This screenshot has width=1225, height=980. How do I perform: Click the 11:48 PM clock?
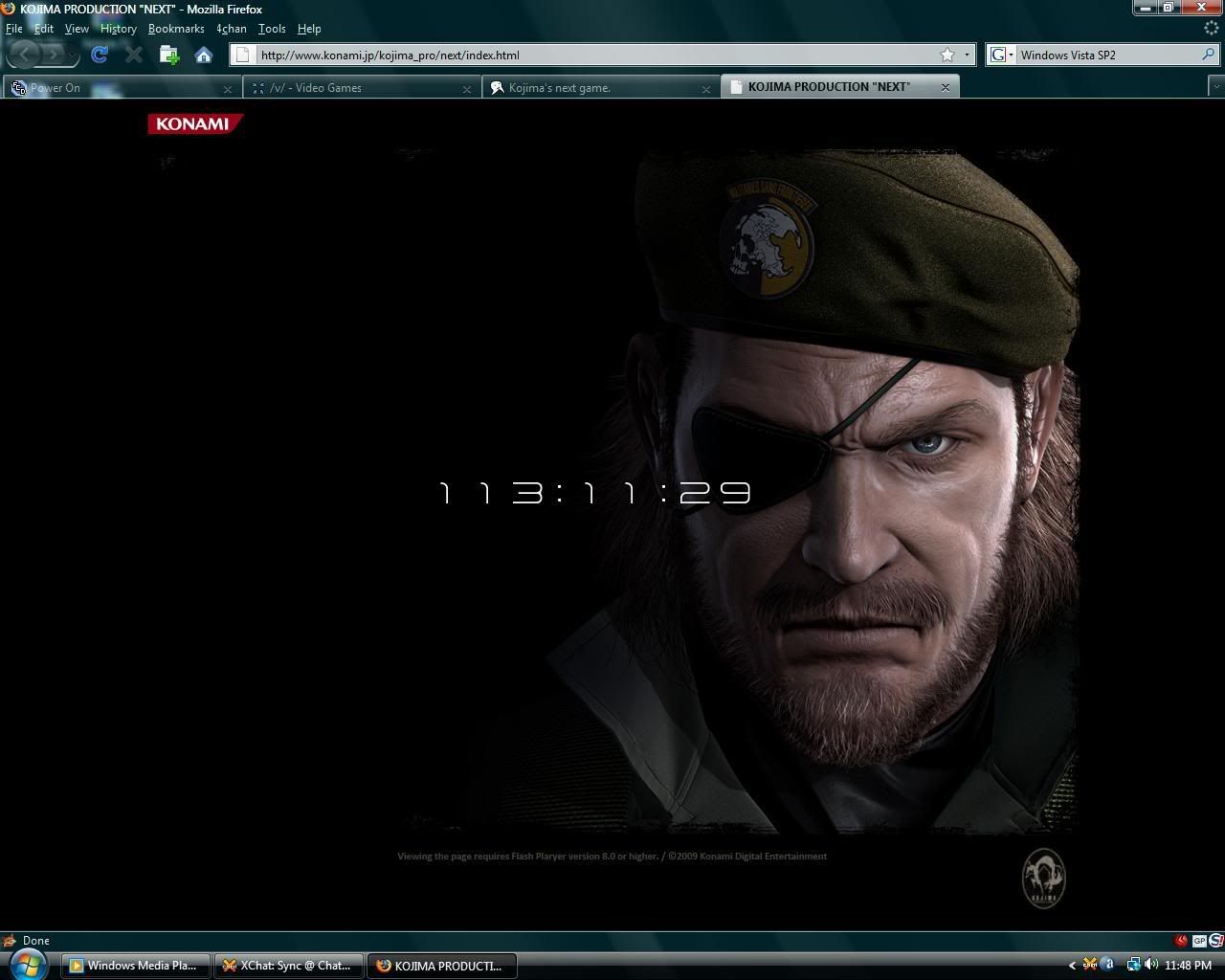point(1189,966)
